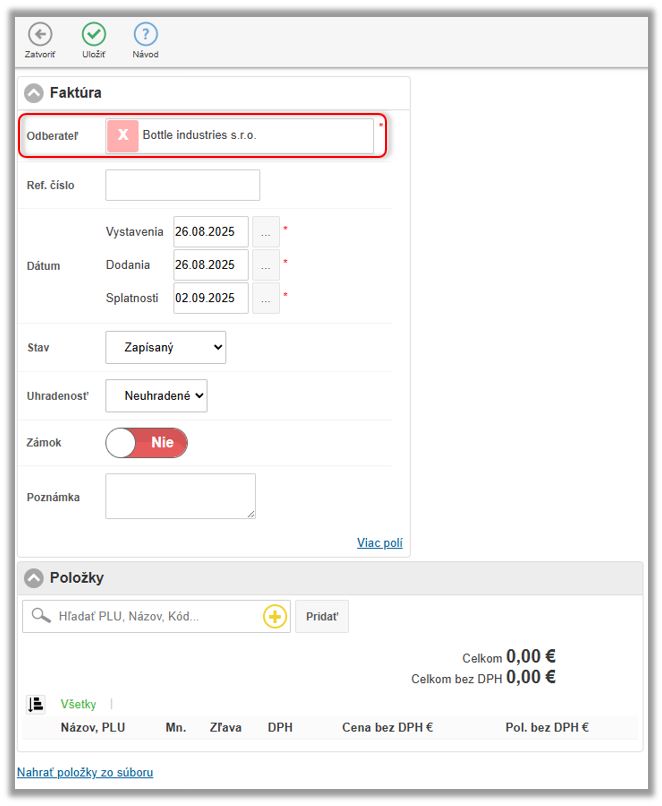This screenshot has height=806, width=662.
Task: Collapse the Faktúra section
Action: coord(34,93)
